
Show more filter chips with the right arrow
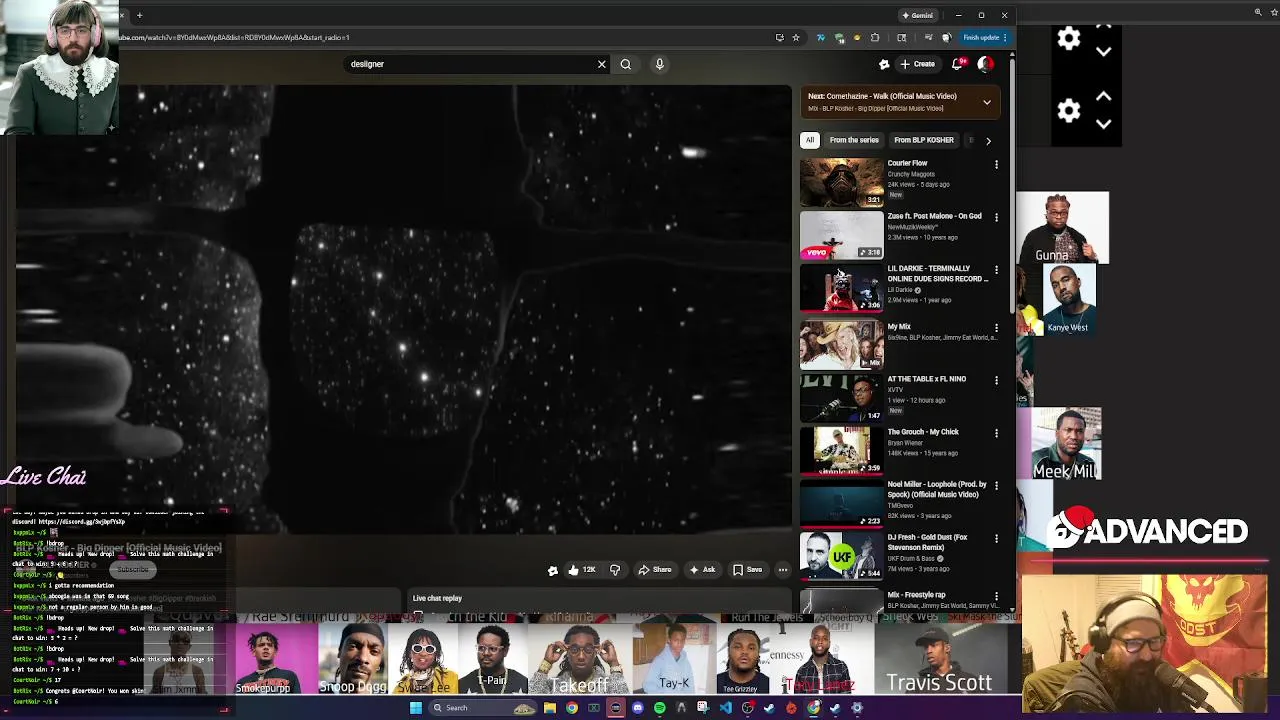(988, 141)
